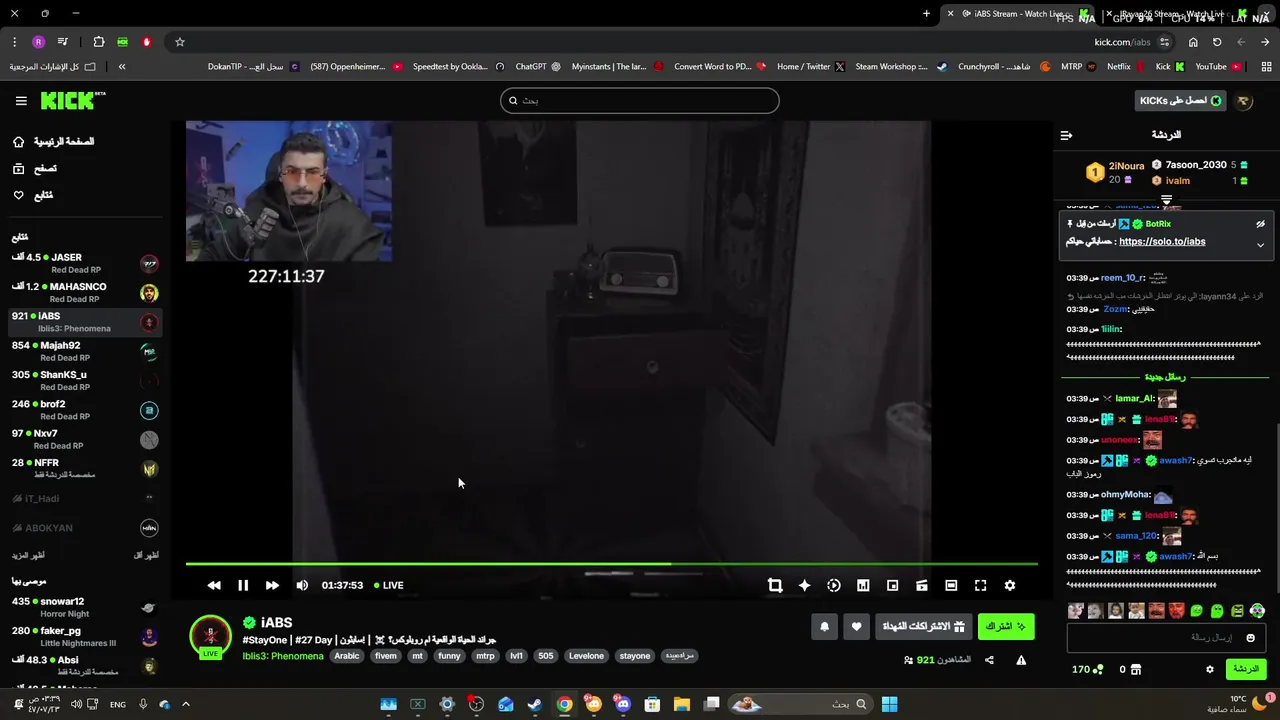This screenshot has width=1280, height=720.
Task: Open Following متابع in sidebar
Action: 32,195
